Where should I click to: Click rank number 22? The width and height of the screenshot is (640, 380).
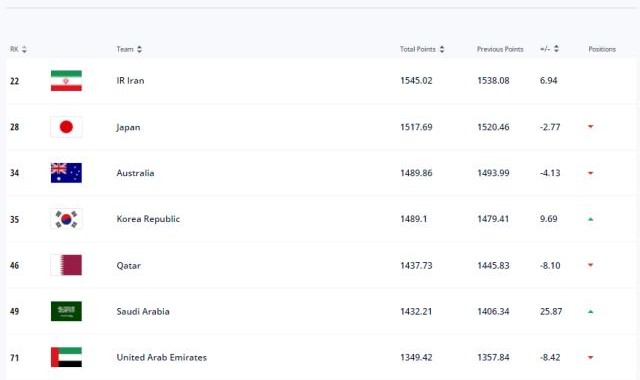(14, 81)
